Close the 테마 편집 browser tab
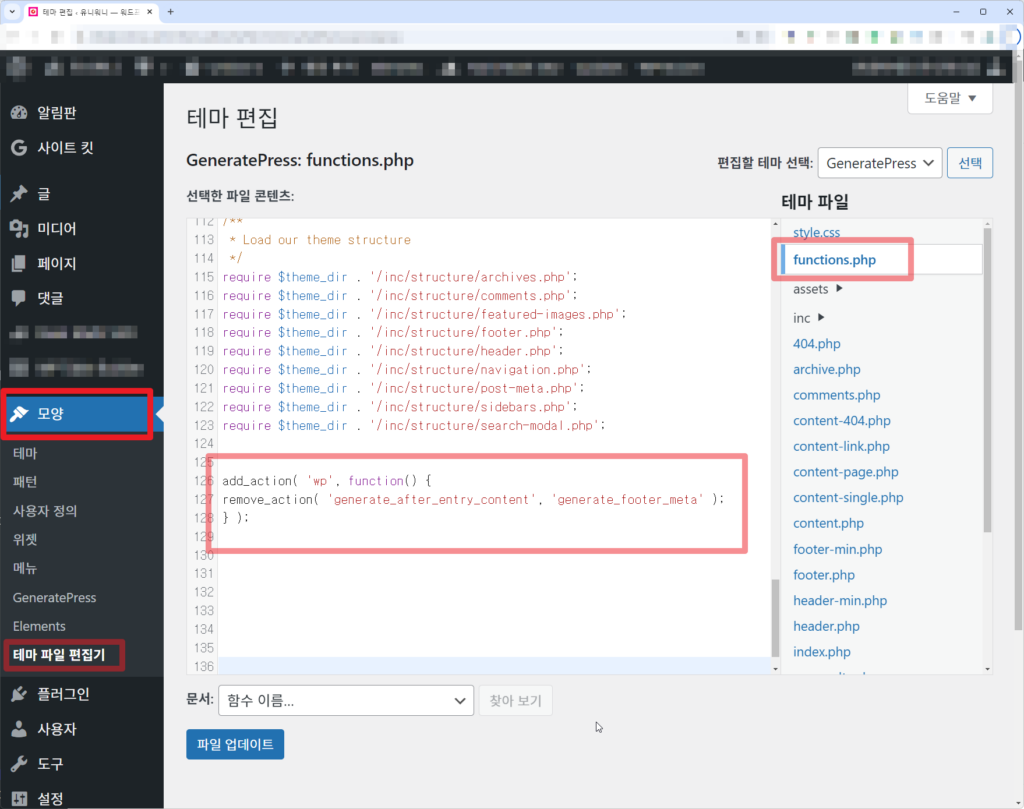 pyautogui.click(x=150, y=12)
